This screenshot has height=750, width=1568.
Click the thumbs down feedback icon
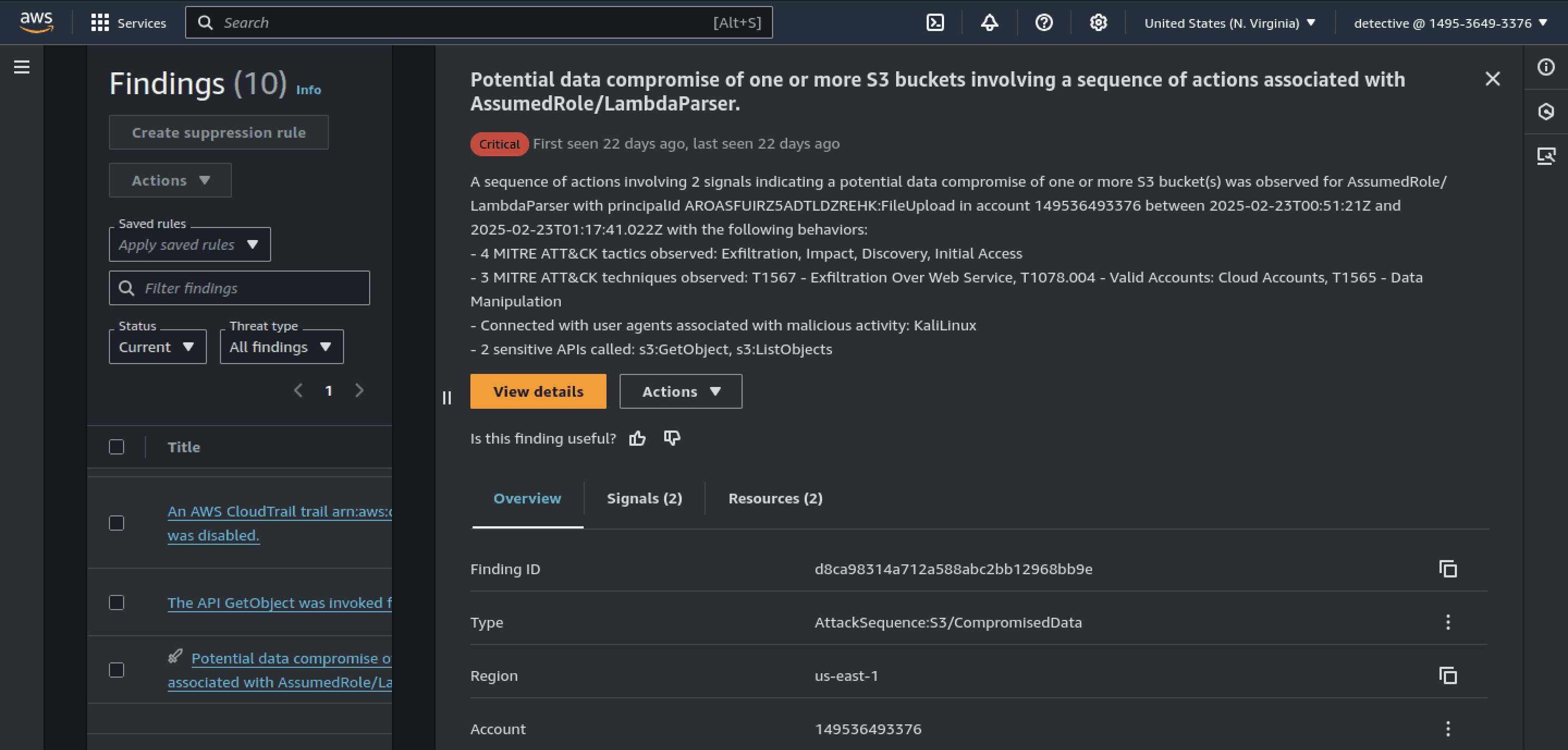[672, 438]
